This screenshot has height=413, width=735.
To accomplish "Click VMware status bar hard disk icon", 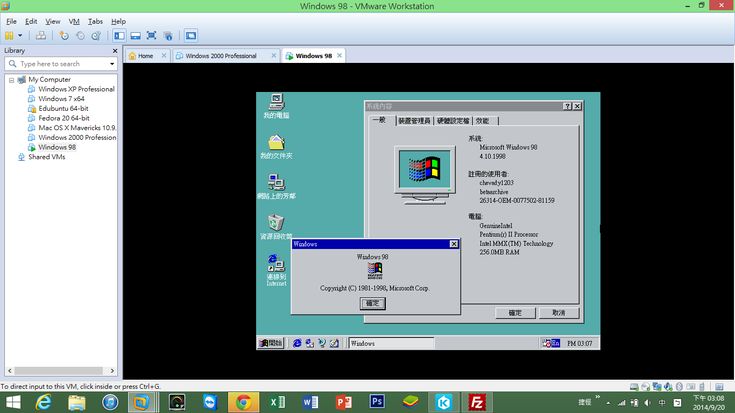I will click(634, 387).
